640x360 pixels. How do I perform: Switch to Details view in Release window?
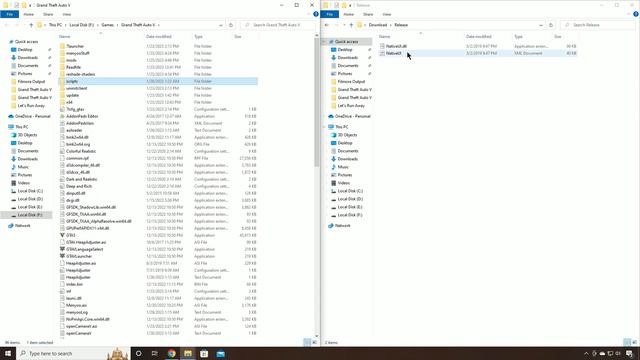[627, 342]
